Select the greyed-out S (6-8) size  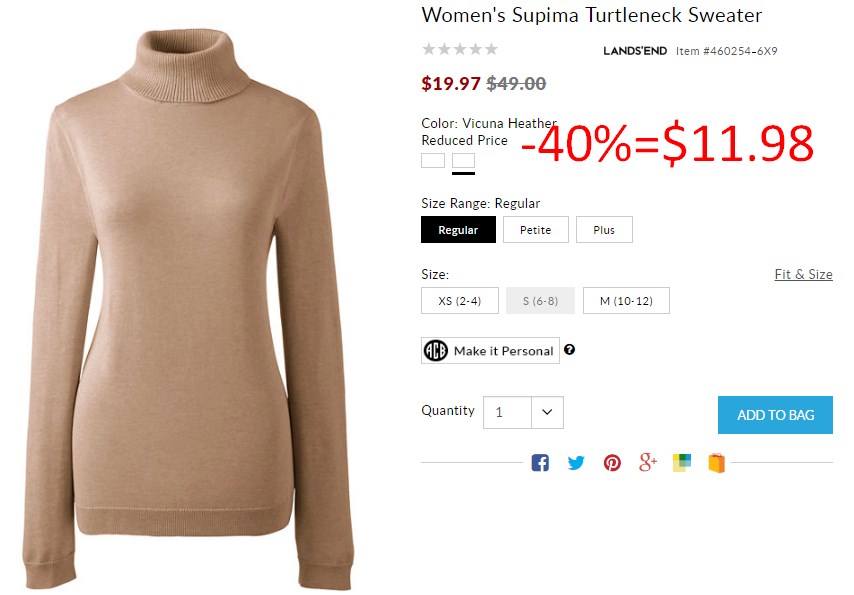[540, 300]
